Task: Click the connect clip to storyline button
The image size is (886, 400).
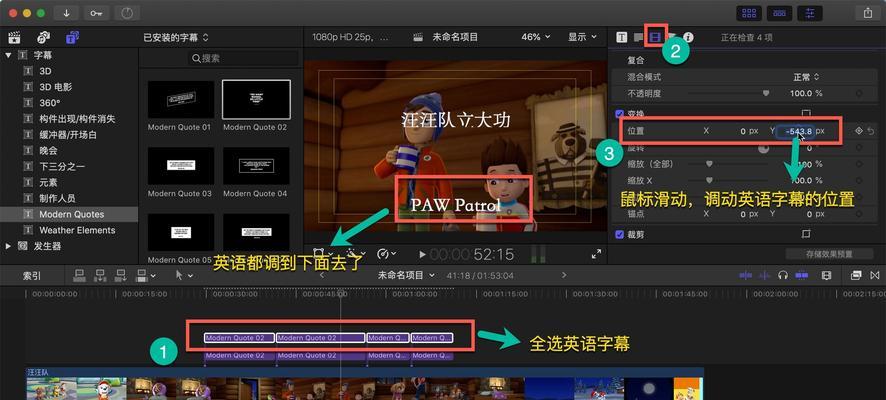Action: [79, 275]
